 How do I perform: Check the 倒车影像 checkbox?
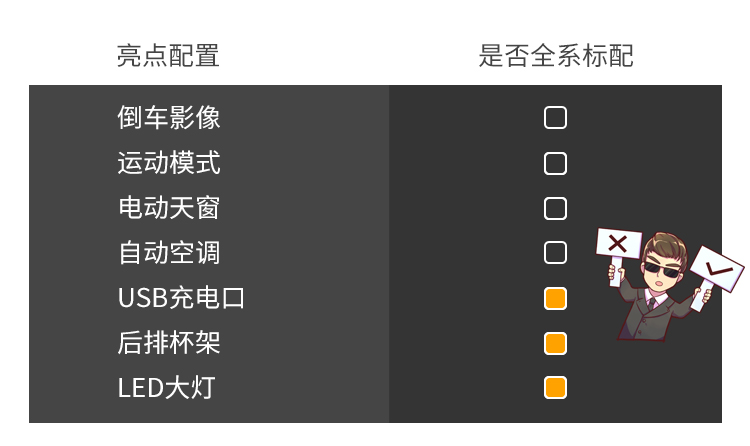point(555,118)
